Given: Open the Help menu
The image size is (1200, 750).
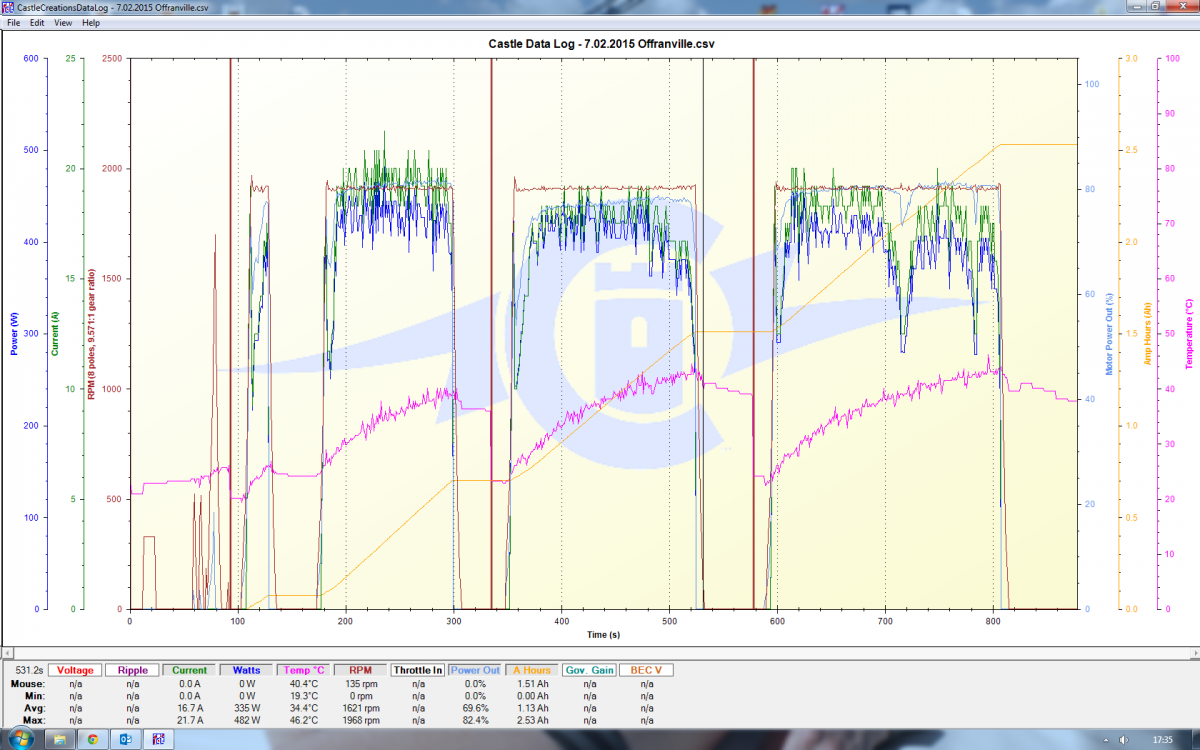Looking at the screenshot, I should click(x=91, y=22).
